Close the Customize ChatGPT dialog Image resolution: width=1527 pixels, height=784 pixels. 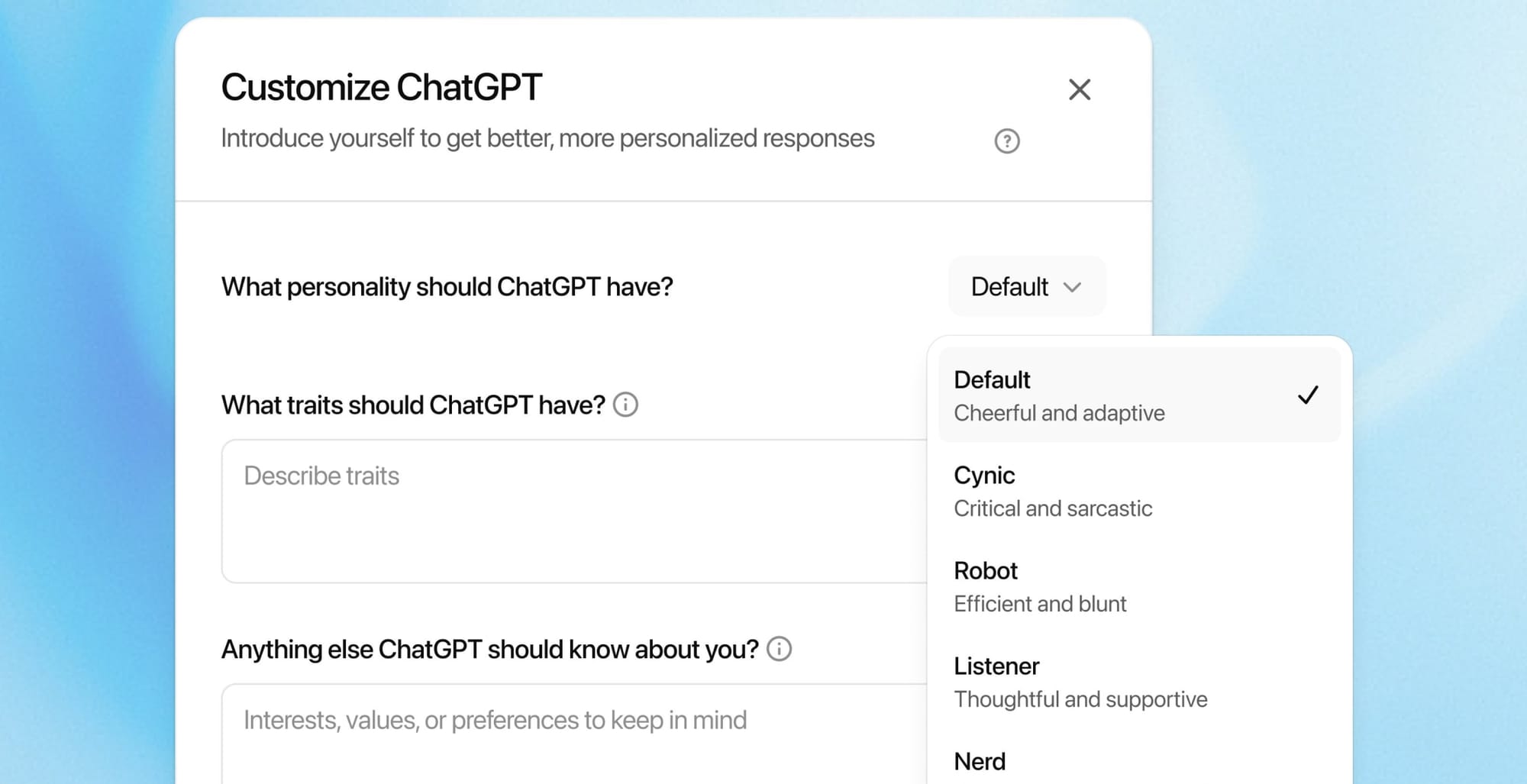click(x=1079, y=89)
